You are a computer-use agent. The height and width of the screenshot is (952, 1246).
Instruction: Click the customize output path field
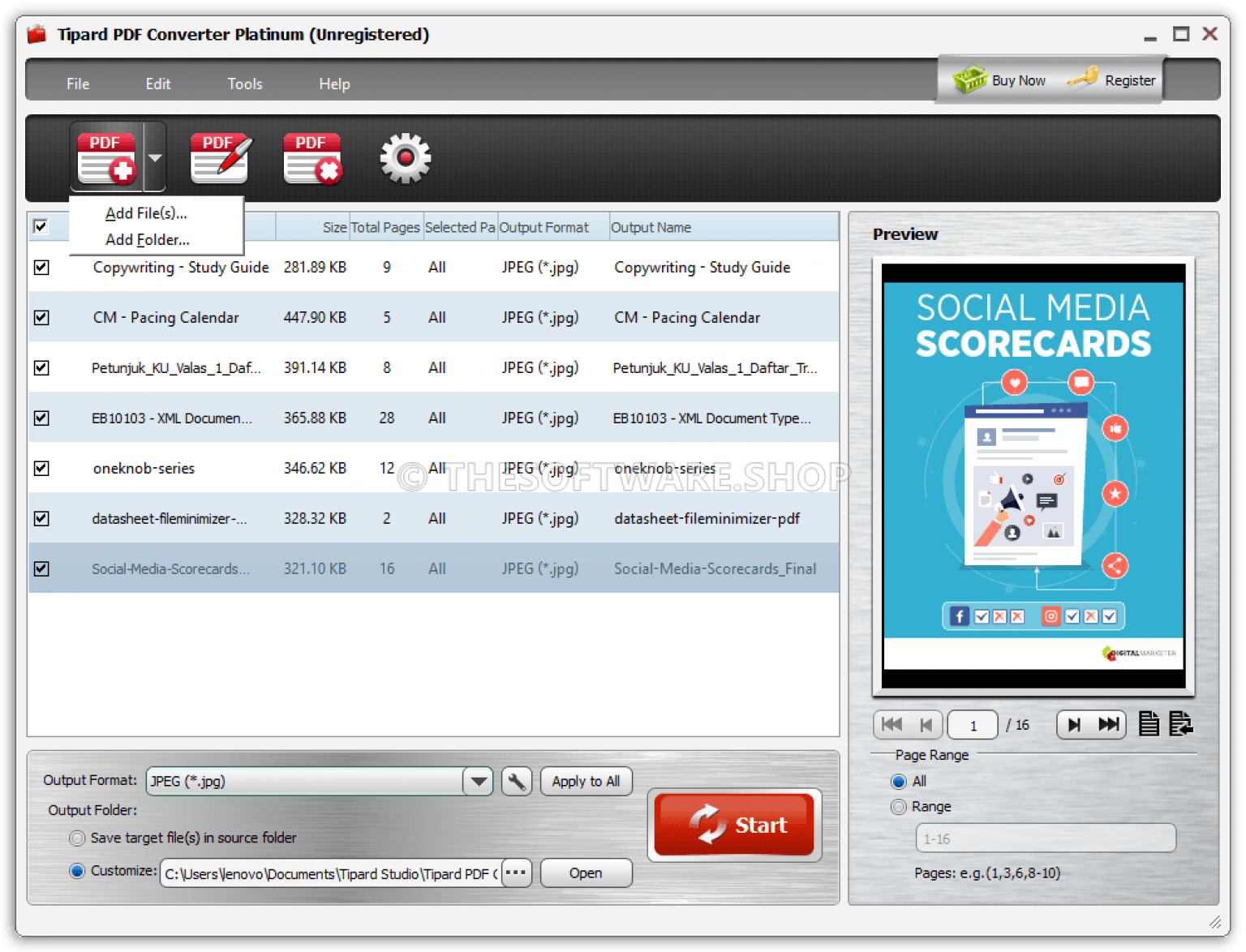click(331, 873)
